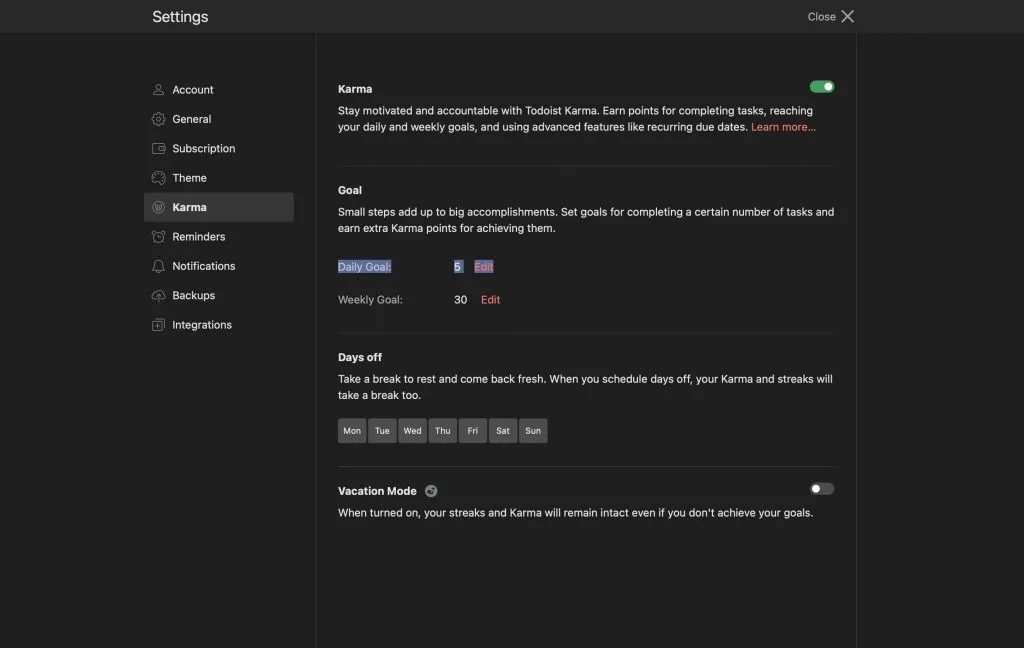The height and width of the screenshot is (648, 1024).
Task: Turn off the Karma toggle
Action: coord(822,87)
